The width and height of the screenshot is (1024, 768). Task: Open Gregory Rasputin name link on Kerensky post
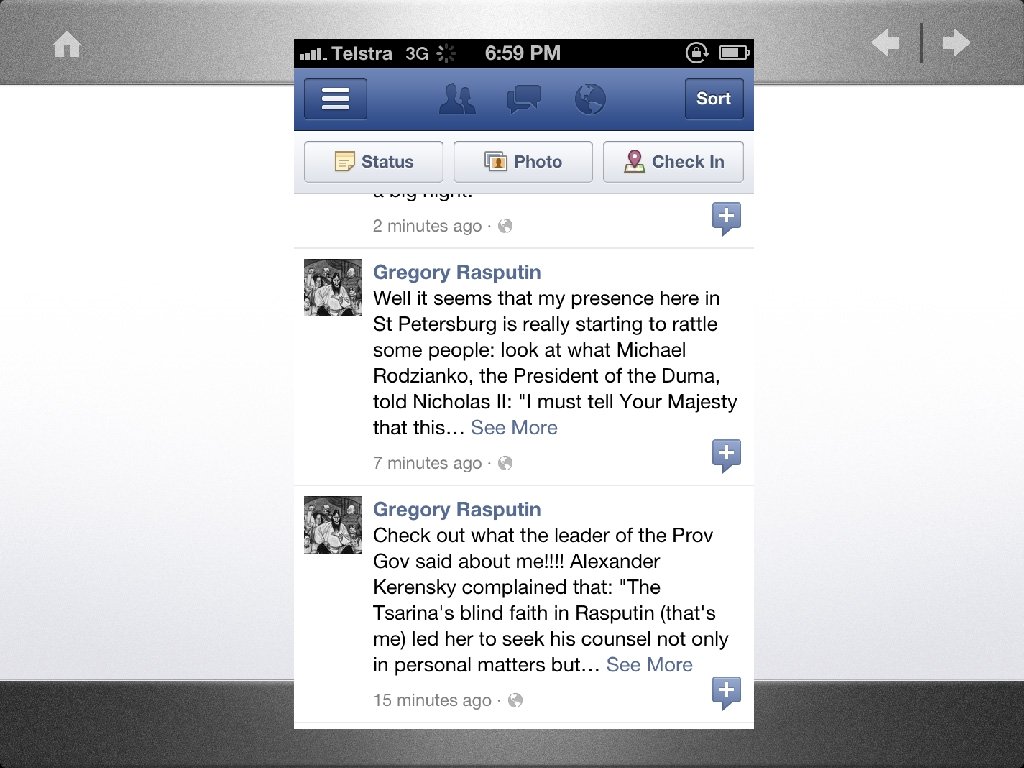coord(457,509)
